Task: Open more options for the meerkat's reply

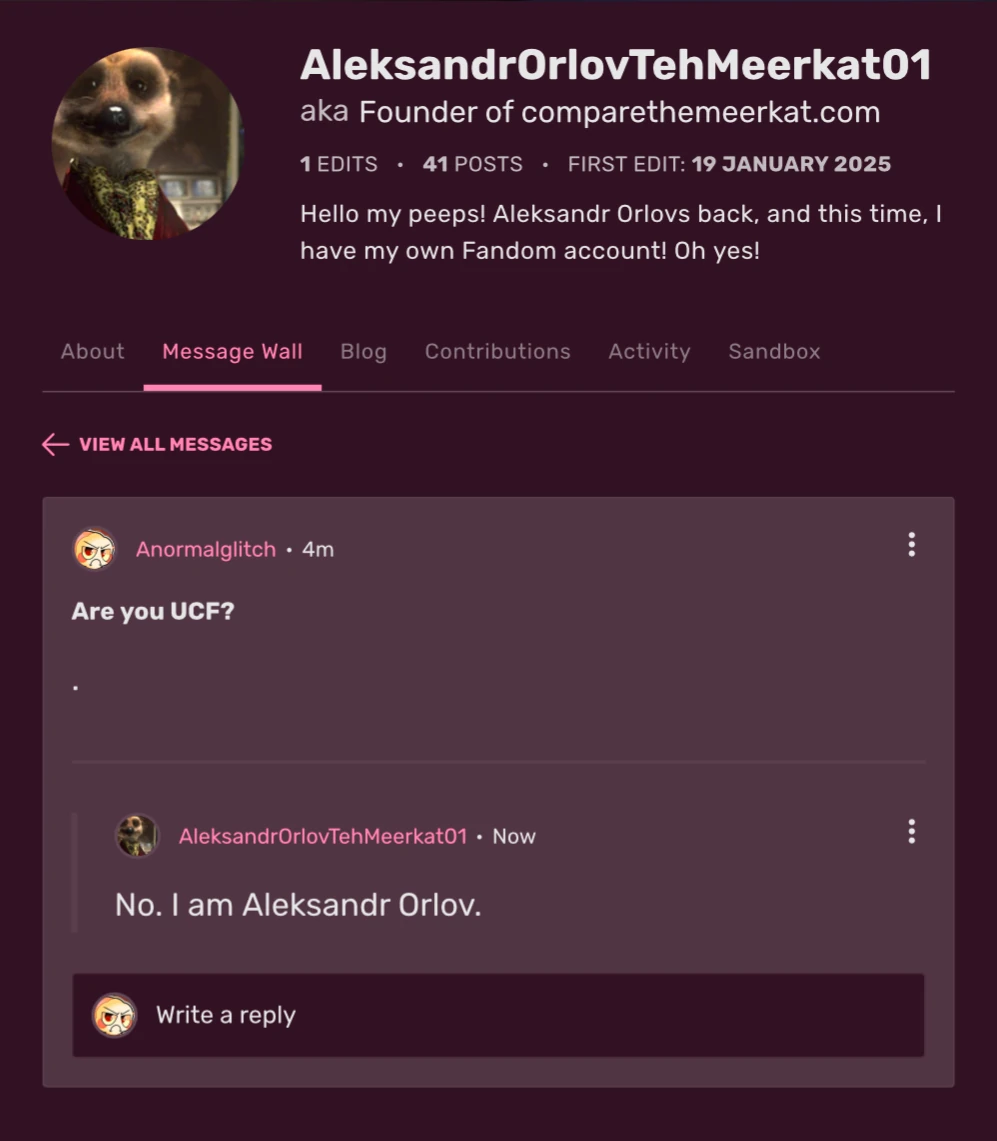Action: click(911, 832)
